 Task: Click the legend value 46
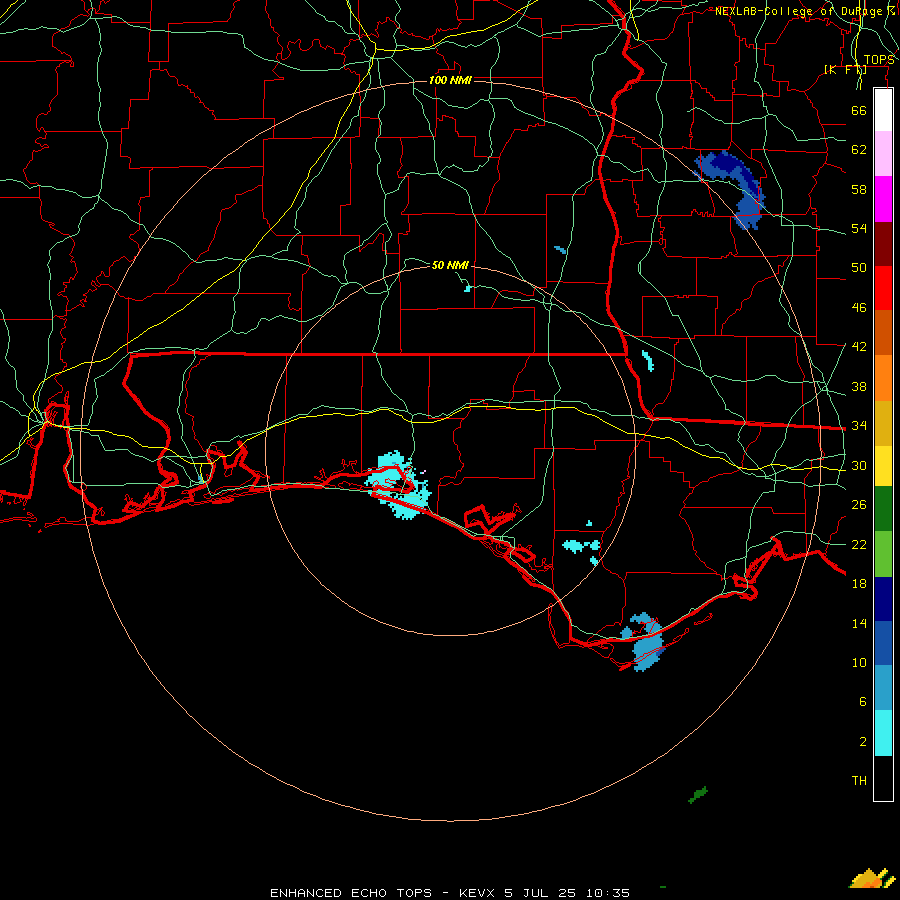tap(859, 308)
